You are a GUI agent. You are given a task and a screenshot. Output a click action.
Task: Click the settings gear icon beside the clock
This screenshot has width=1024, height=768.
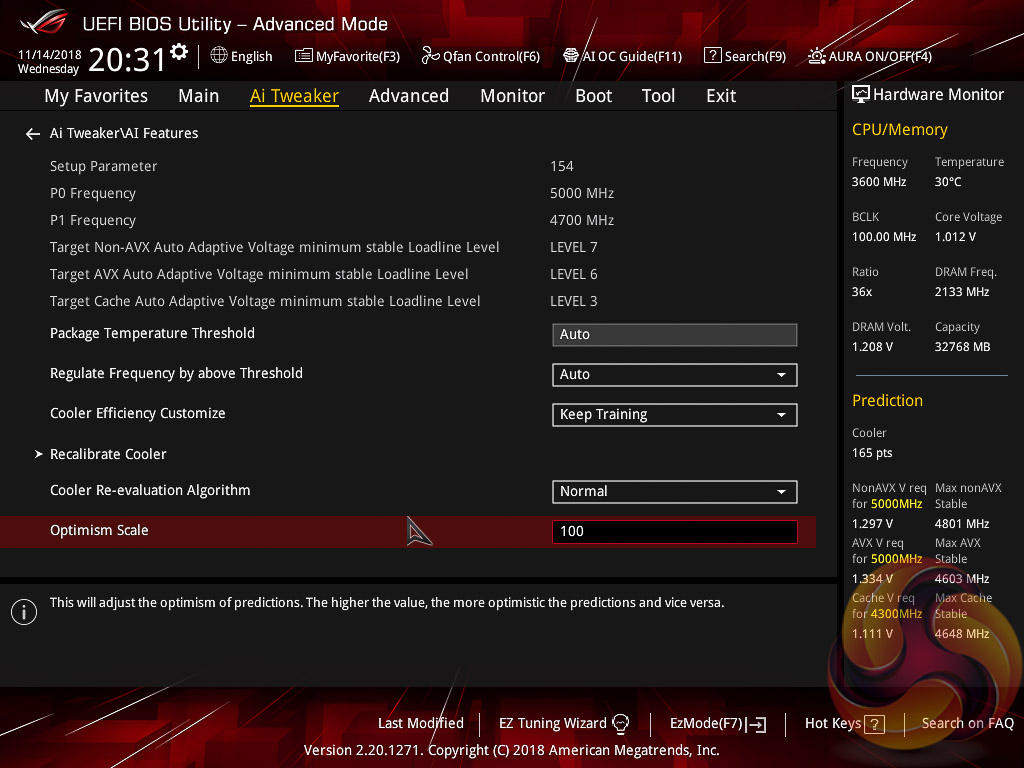[x=179, y=51]
